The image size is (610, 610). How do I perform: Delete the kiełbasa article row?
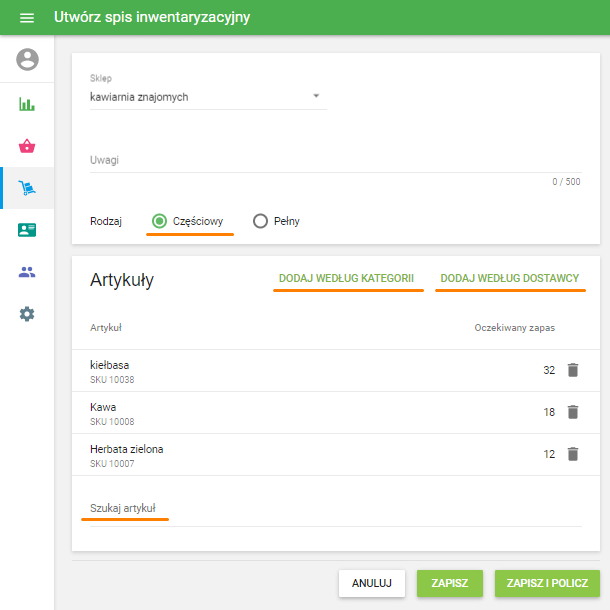(x=572, y=370)
